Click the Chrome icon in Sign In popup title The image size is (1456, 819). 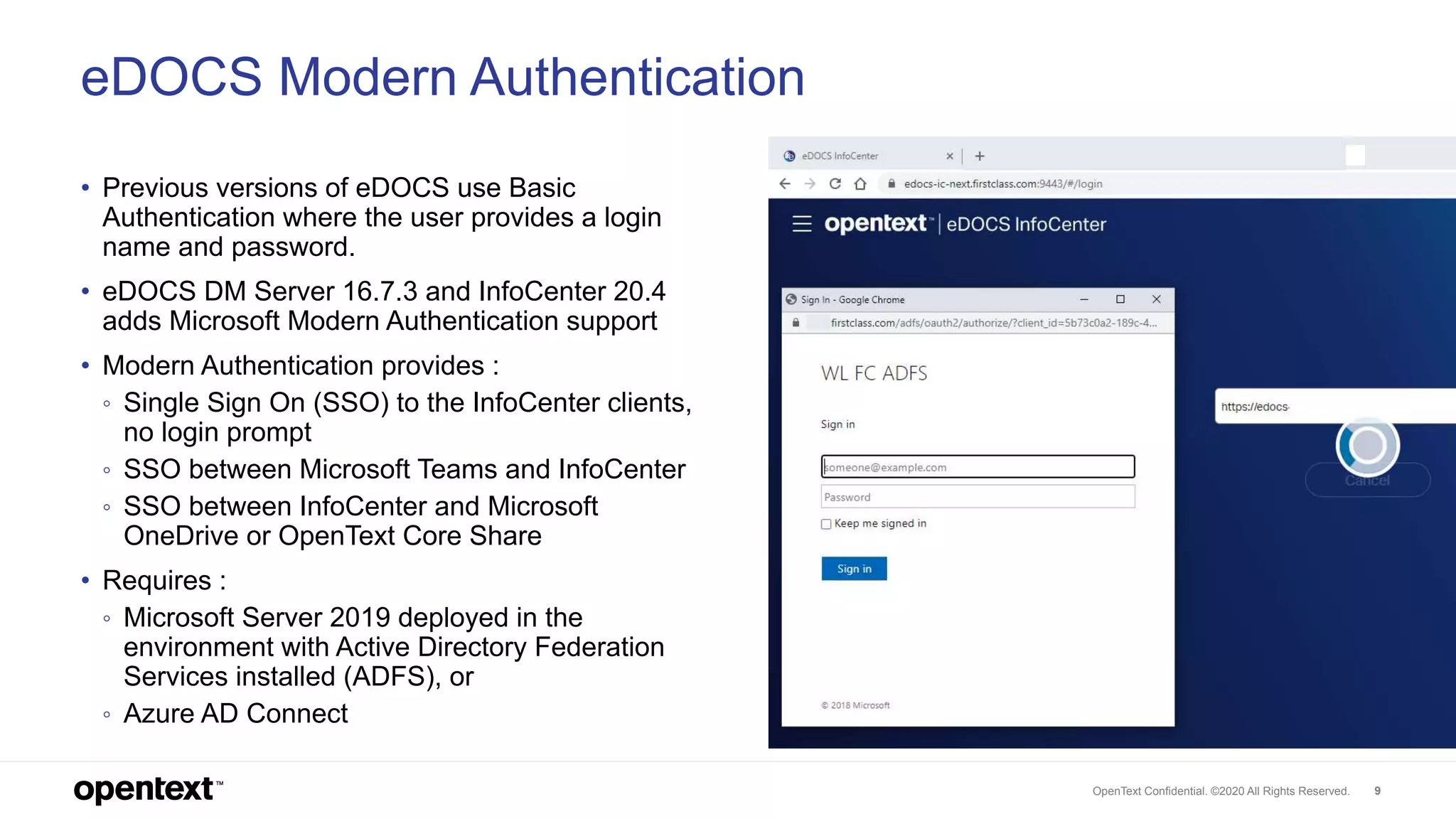(791, 299)
